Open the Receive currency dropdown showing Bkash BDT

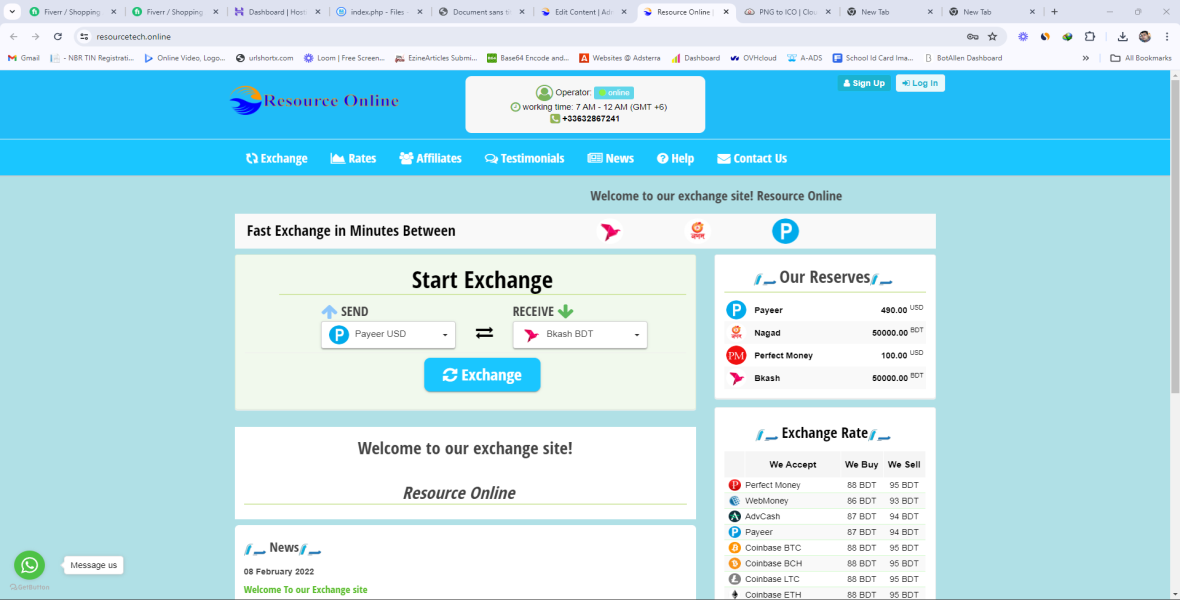click(580, 335)
